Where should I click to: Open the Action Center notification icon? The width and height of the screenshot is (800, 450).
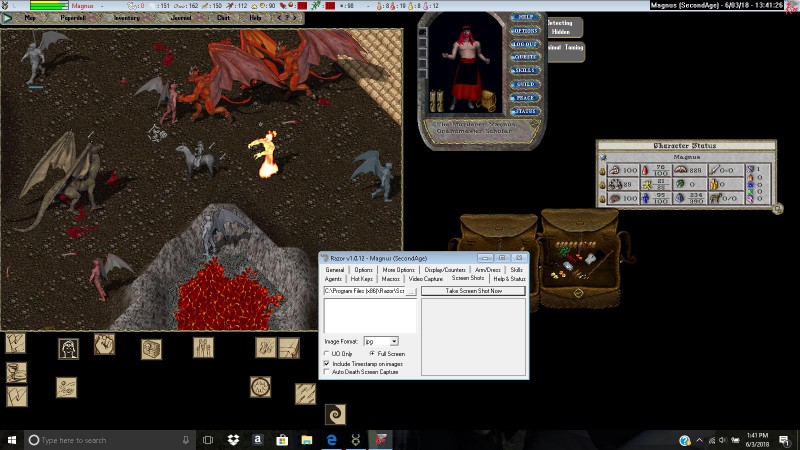(784, 440)
